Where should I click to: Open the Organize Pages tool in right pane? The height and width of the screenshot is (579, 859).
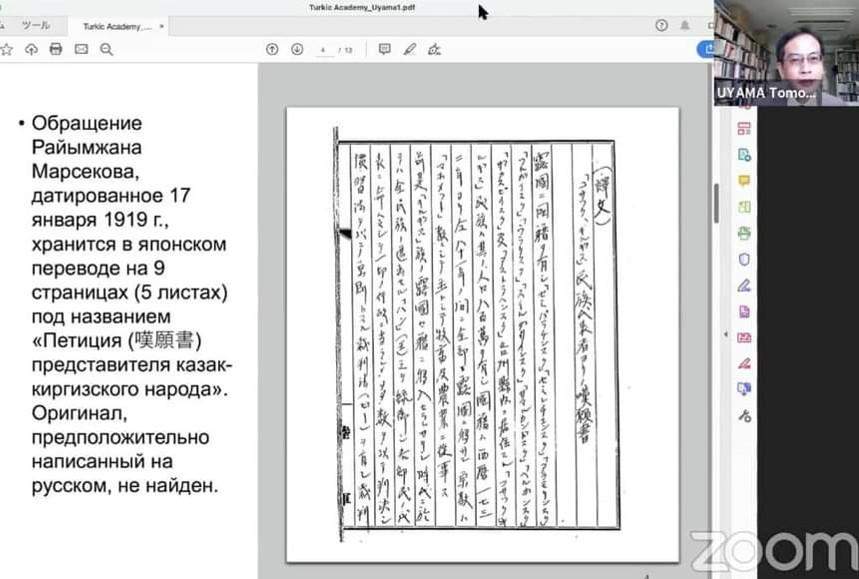click(741, 128)
